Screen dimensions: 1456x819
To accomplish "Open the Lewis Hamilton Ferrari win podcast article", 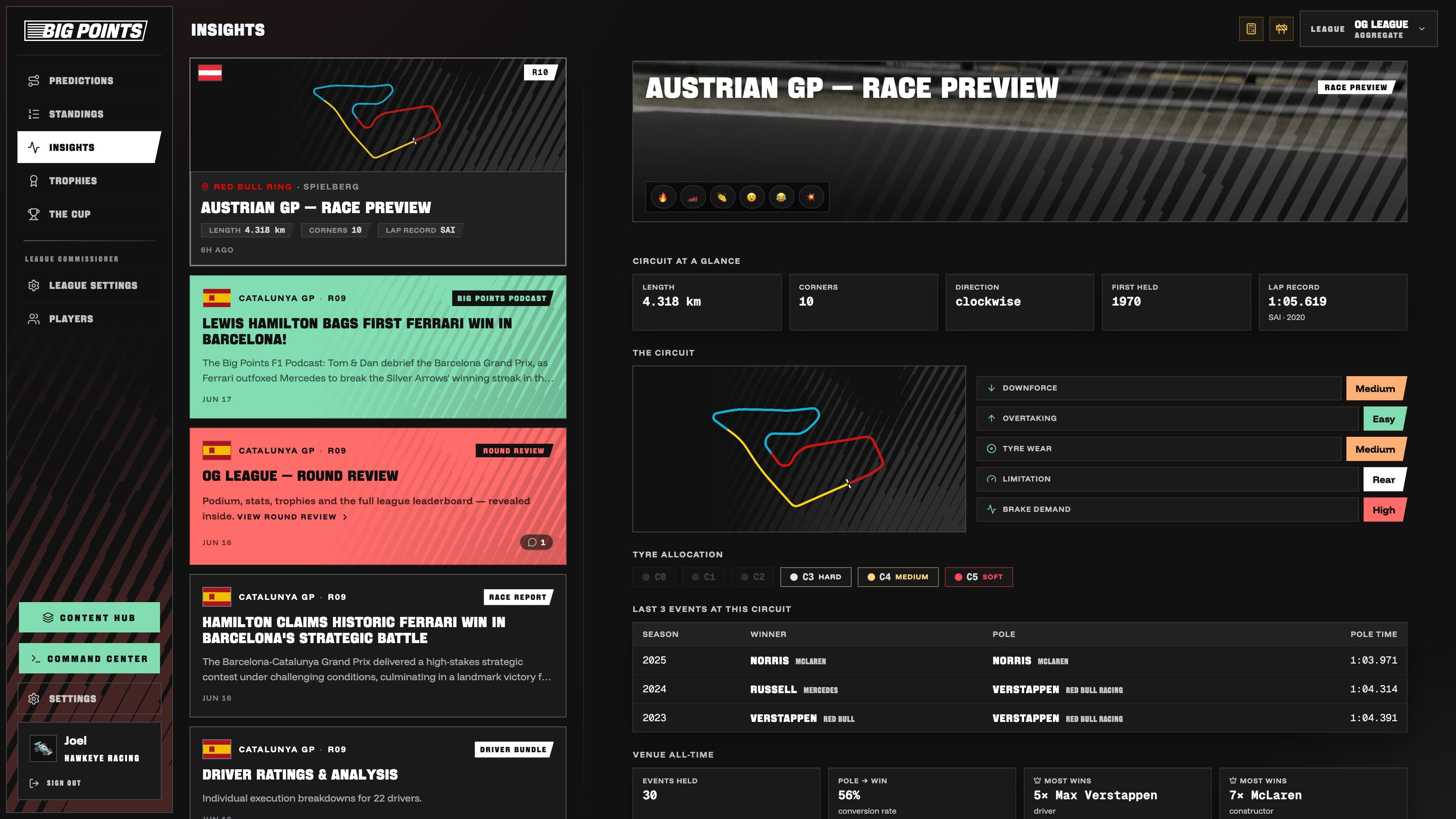I will 378,347.
